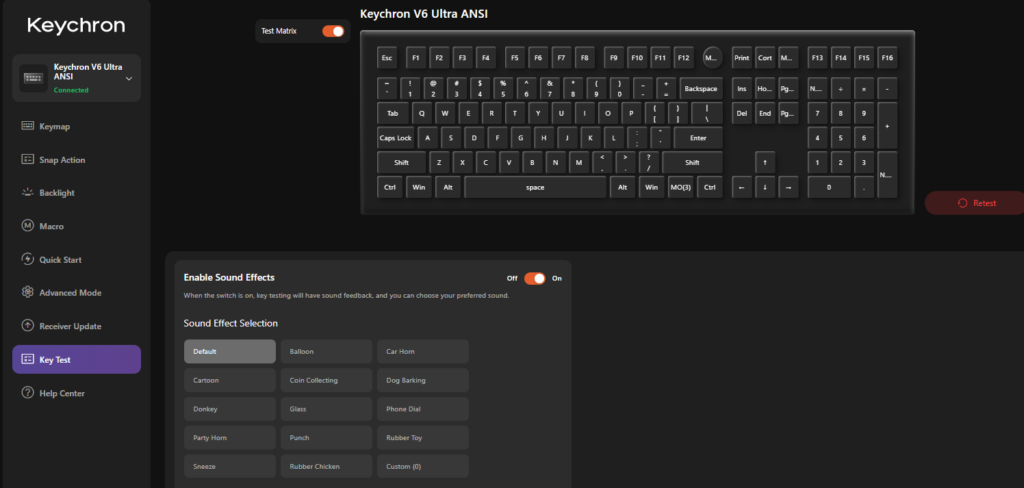Select the Default sound effect
1024x488 pixels.
(x=230, y=351)
